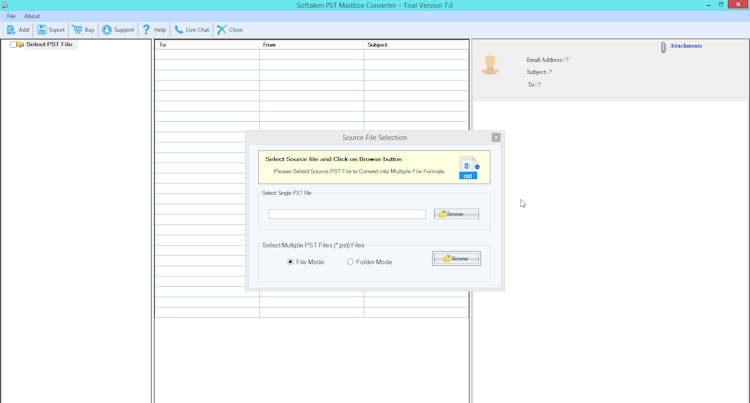Click the Close toolbar icon
The width and height of the screenshot is (750, 403).
[x=222, y=30]
